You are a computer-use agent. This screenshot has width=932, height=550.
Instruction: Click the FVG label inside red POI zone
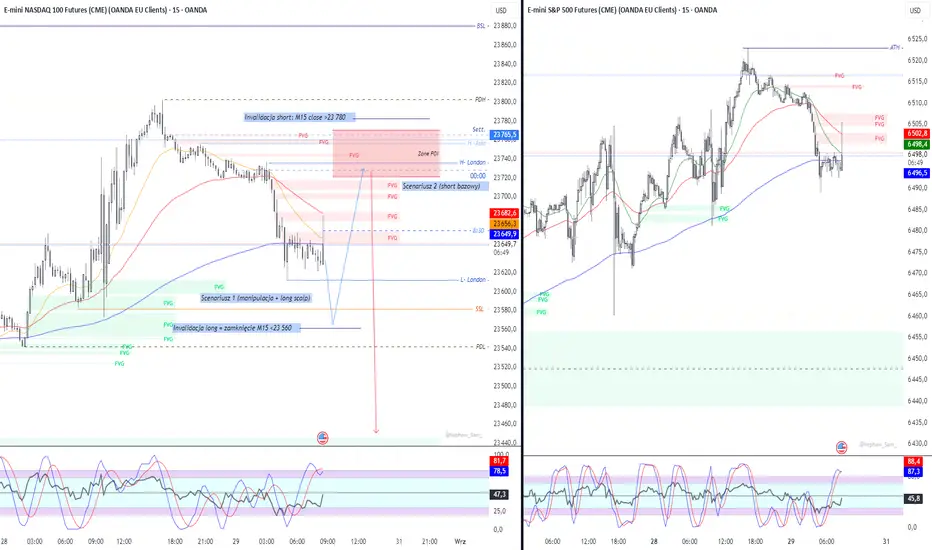(354, 155)
